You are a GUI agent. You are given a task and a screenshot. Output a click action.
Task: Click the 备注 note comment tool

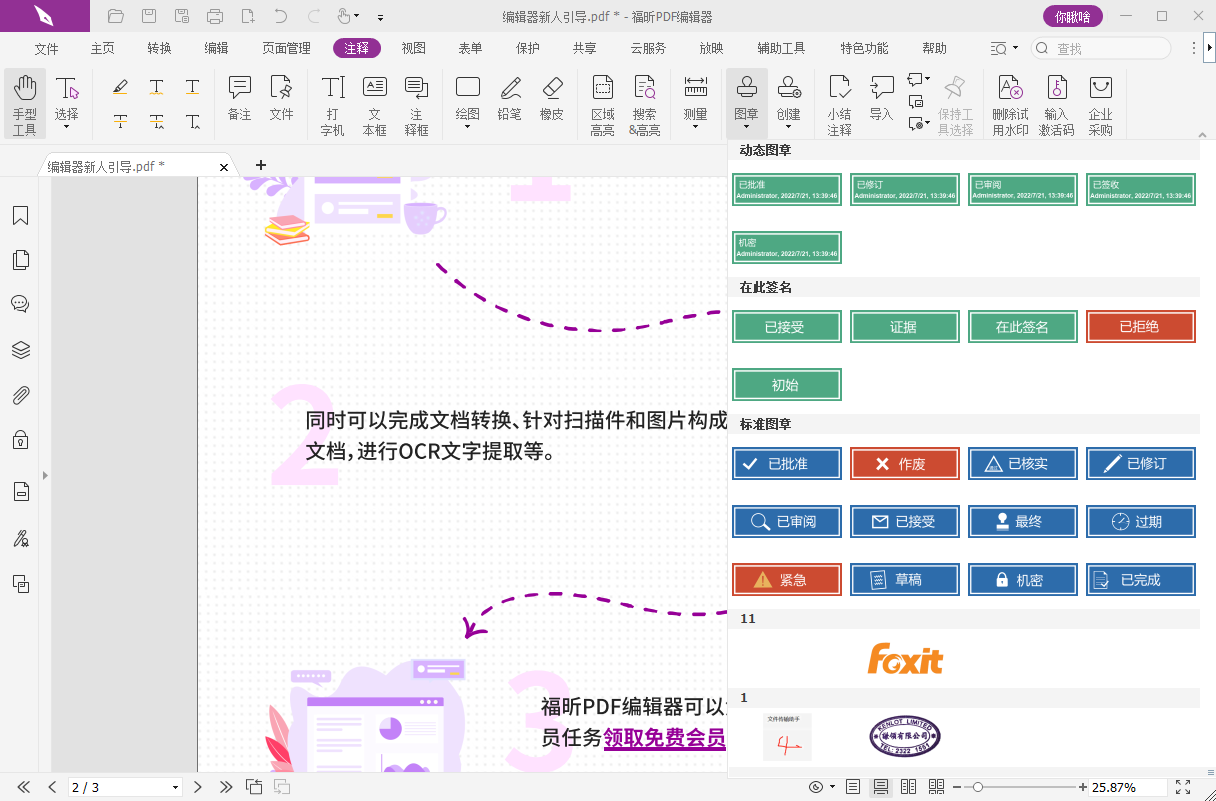(239, 99)
